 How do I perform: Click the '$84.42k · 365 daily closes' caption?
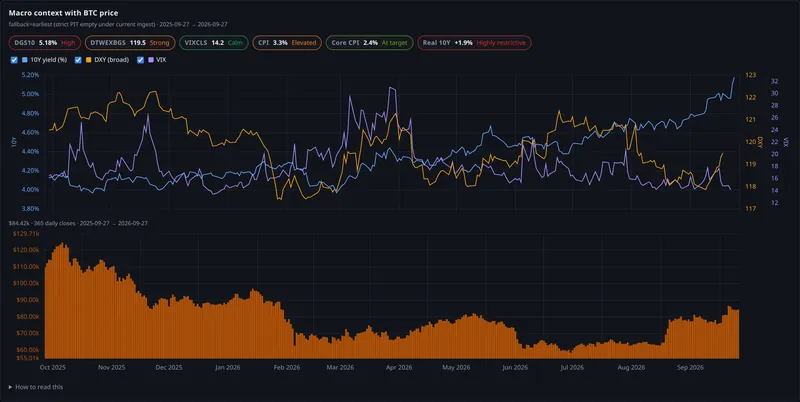pyautogui.click(x=78, y=223)
